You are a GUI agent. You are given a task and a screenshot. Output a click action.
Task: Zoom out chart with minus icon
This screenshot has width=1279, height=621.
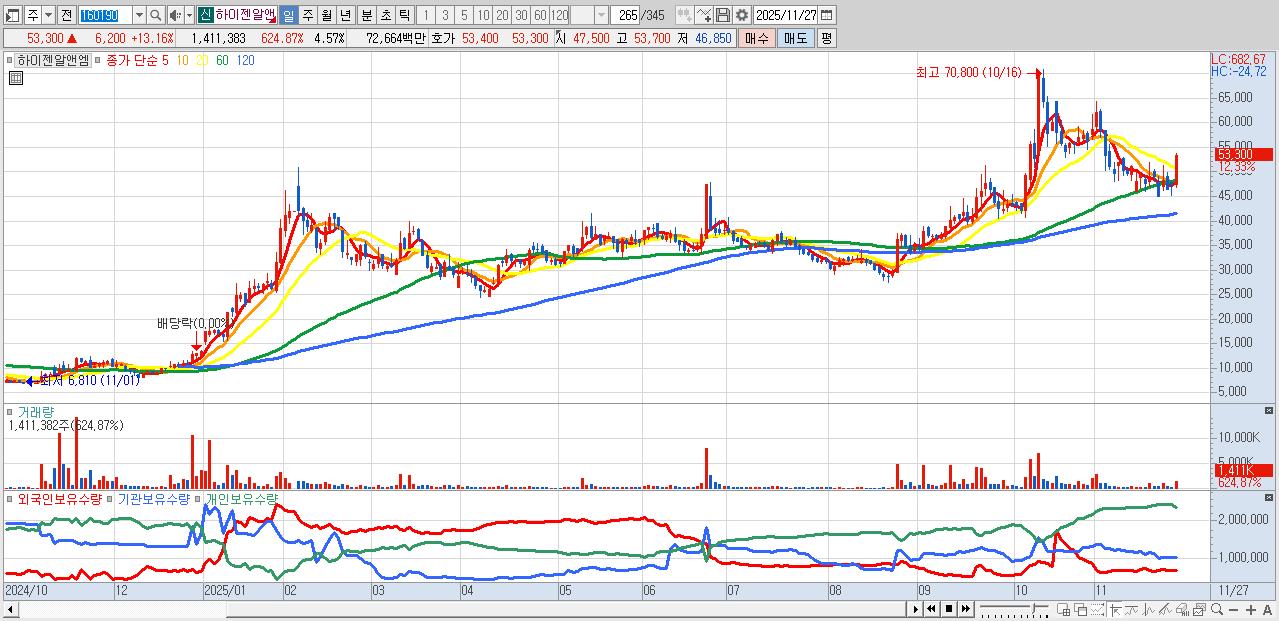coord(1233,609)
